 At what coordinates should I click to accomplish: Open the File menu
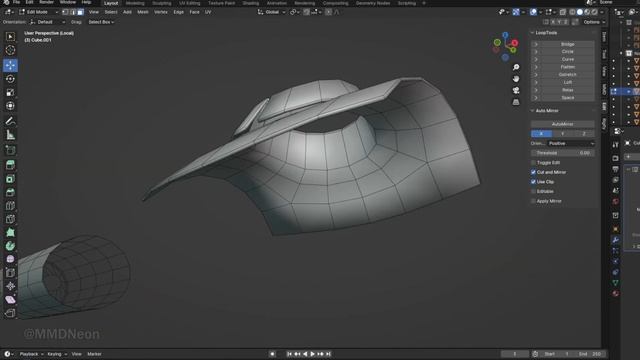pos(16,2)
